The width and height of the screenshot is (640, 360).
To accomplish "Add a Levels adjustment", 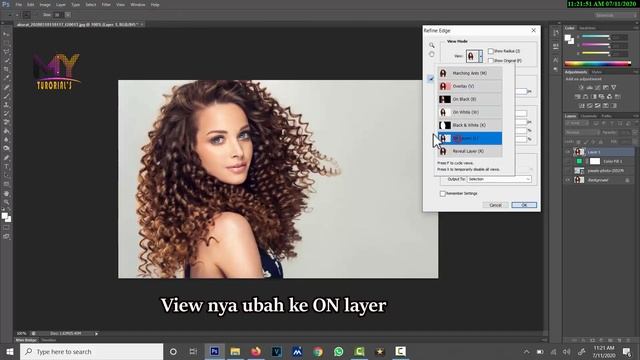I will pyautogui.click(x=589, y=87).
